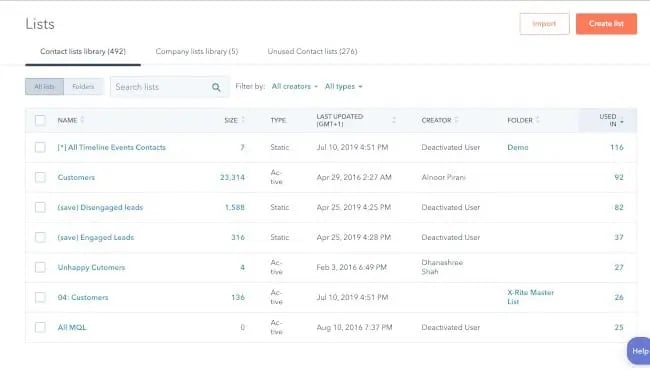Open the All types filter dropdown
Screen dimensions: 650x373
click(344, 86)
